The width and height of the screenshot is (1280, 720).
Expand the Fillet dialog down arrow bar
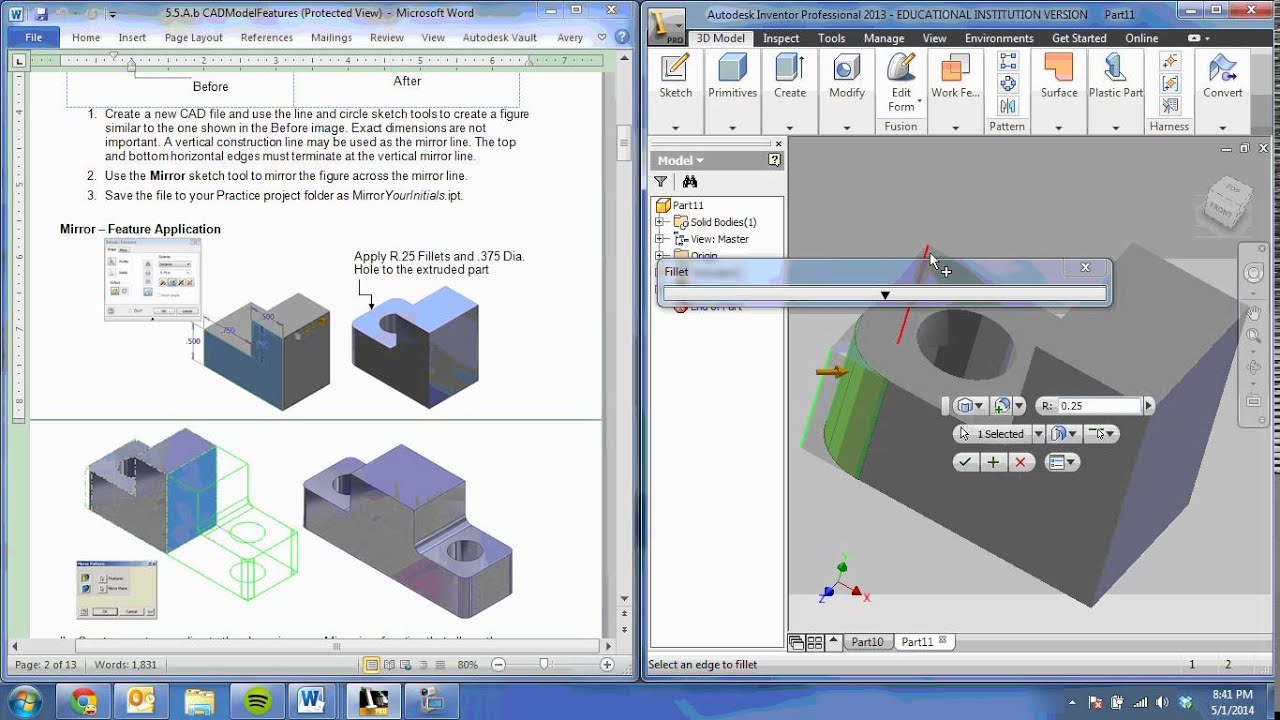pyautogui.click(x=885, y=295)
